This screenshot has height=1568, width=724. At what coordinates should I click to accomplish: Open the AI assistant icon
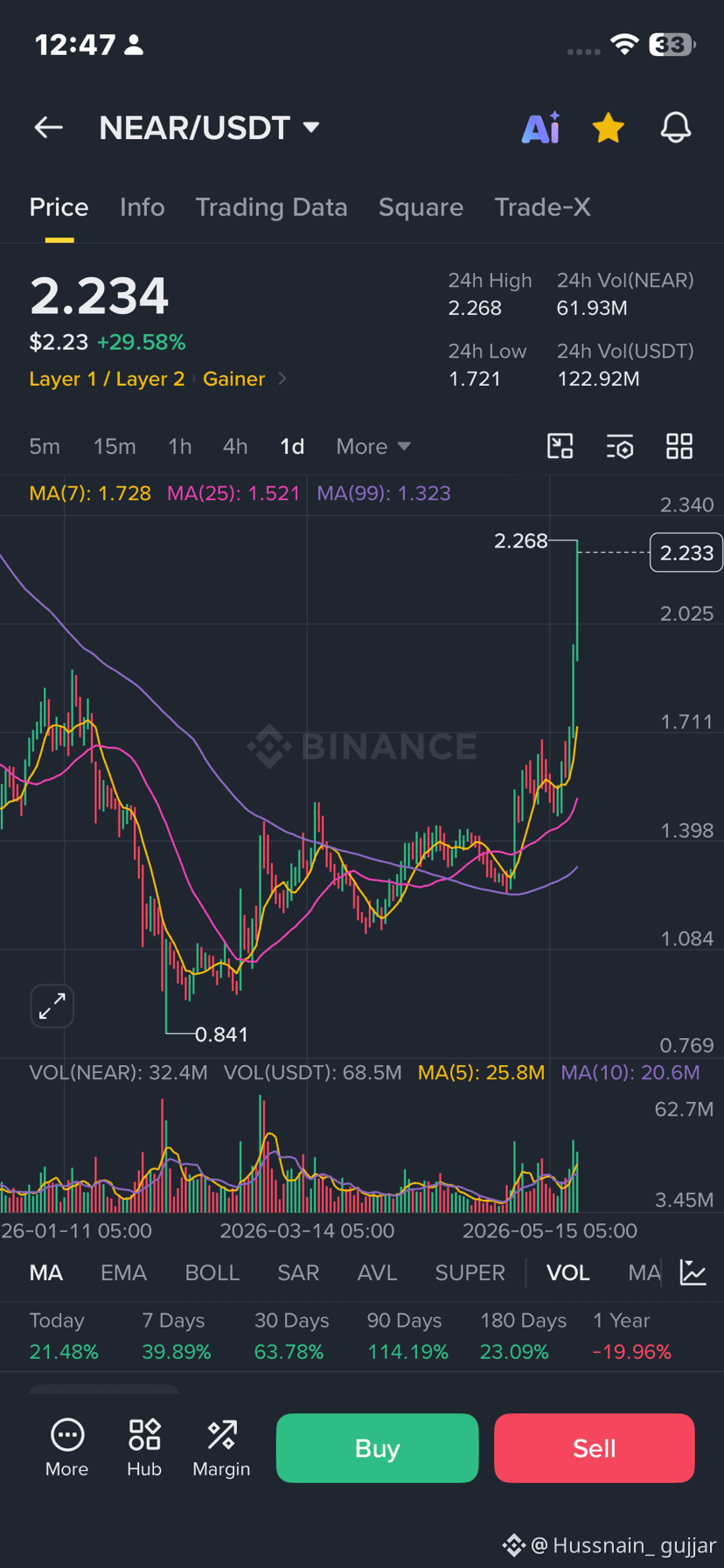pyautogui.click(x=540, y=128)
